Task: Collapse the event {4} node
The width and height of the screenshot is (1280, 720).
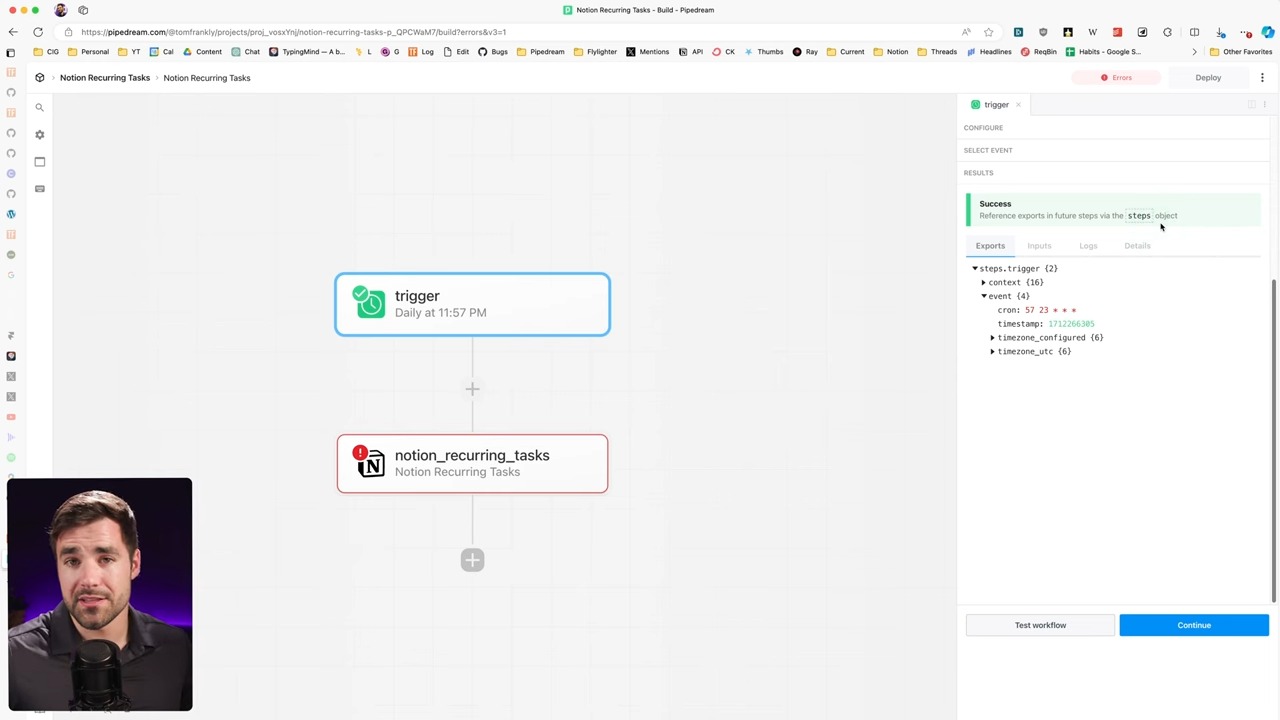Action: [x=984, y=297]
